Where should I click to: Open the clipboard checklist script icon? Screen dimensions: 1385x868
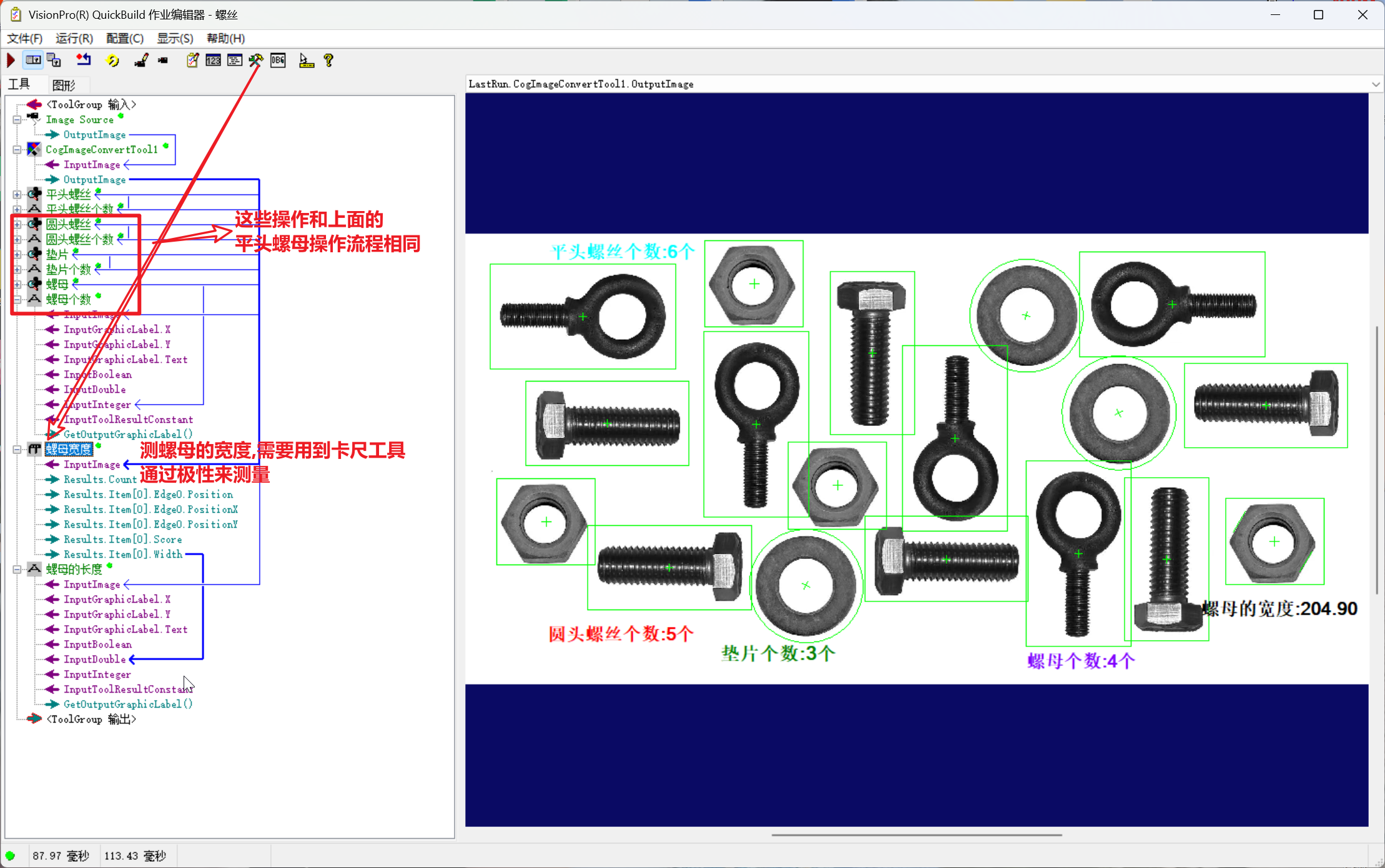(x=192, y=61)
